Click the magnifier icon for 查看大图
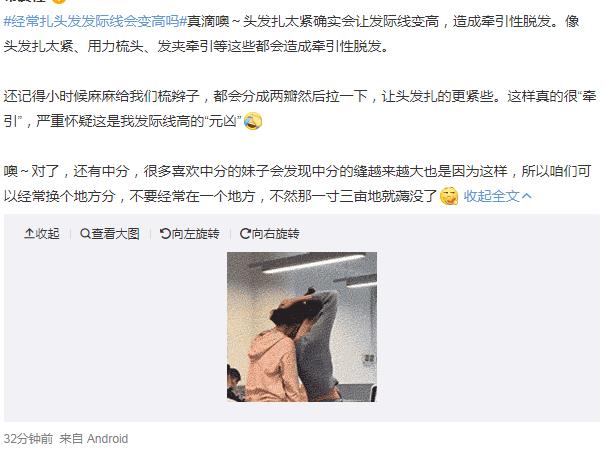605x468 pixels. pos(85,233)
